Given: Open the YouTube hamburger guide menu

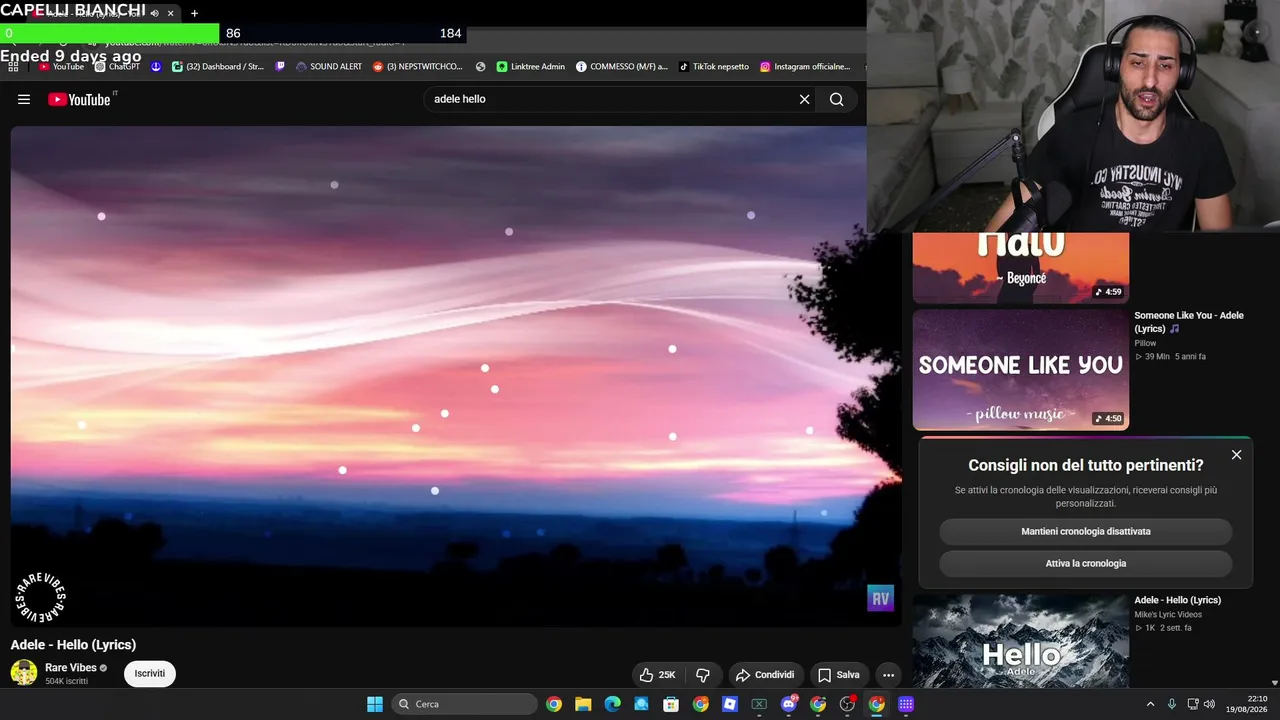Looking at the screenshot, I should click(24, 99).
